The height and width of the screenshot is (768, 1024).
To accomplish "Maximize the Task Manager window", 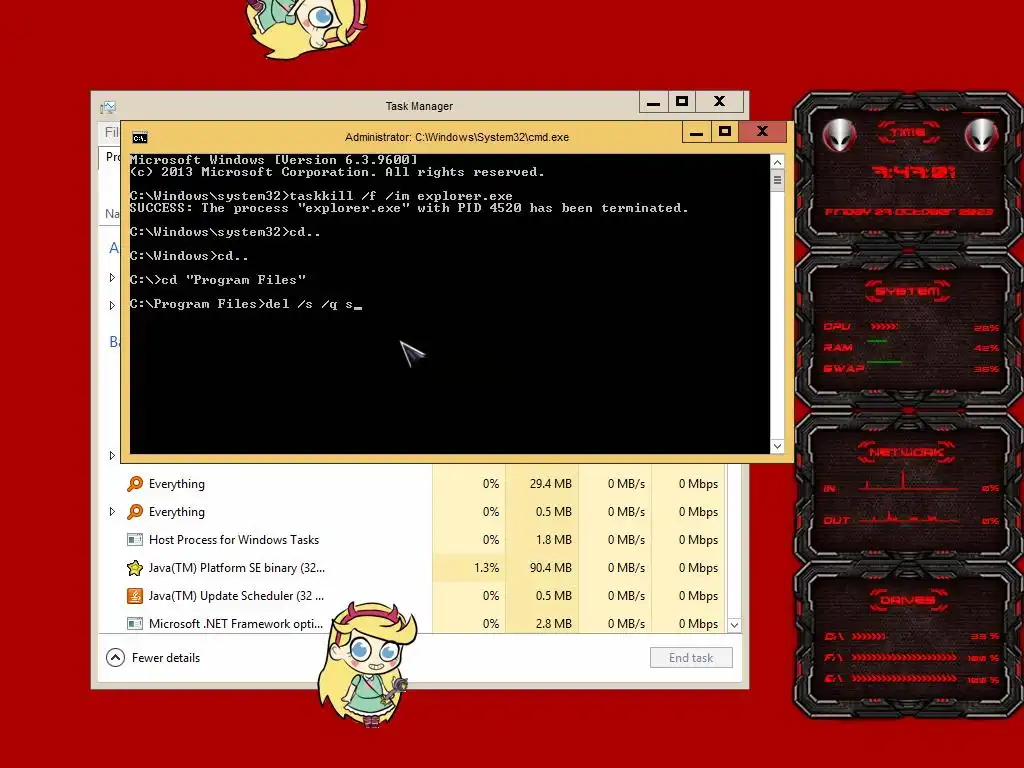I will (x=682, y=102).
